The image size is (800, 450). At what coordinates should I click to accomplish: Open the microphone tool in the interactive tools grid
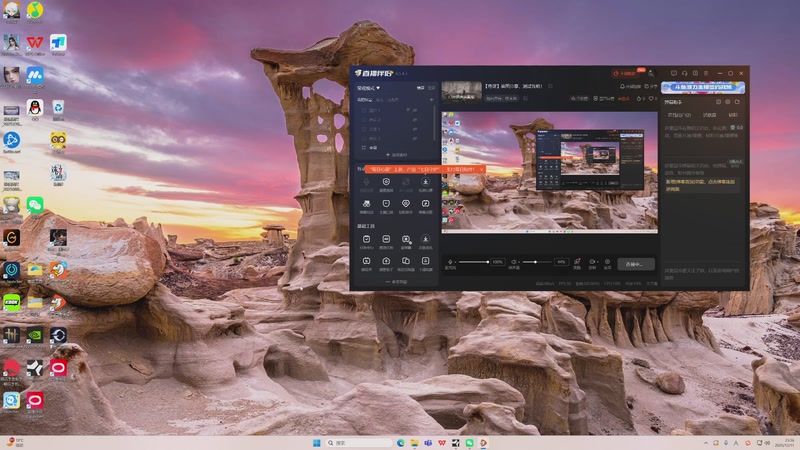click(366, 182)
